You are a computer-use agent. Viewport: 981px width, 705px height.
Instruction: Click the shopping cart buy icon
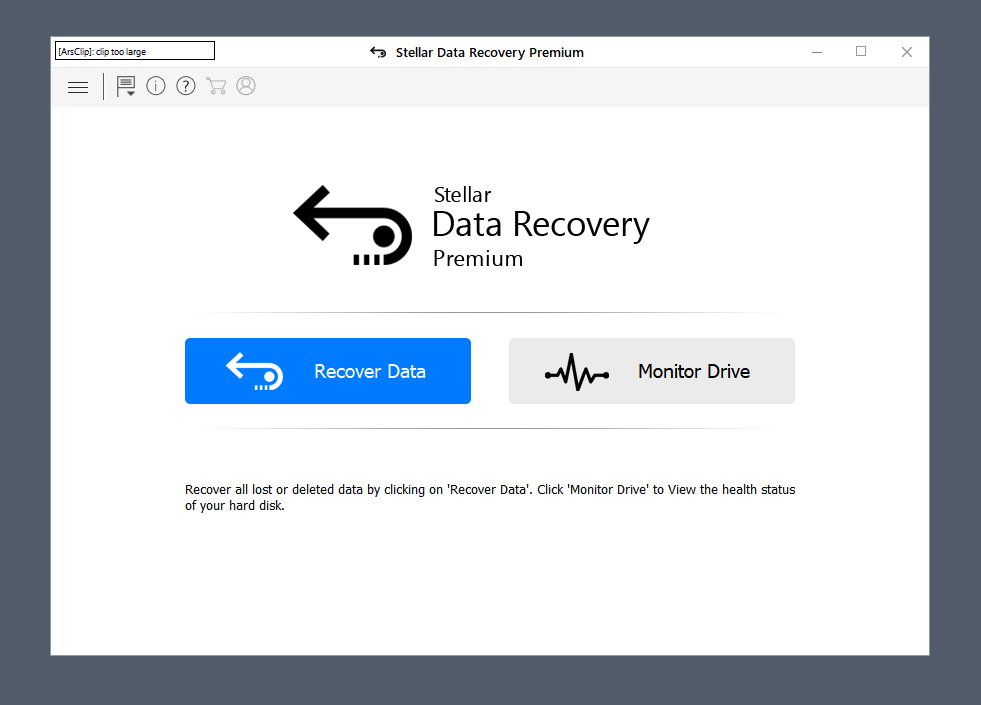[216, 86]
